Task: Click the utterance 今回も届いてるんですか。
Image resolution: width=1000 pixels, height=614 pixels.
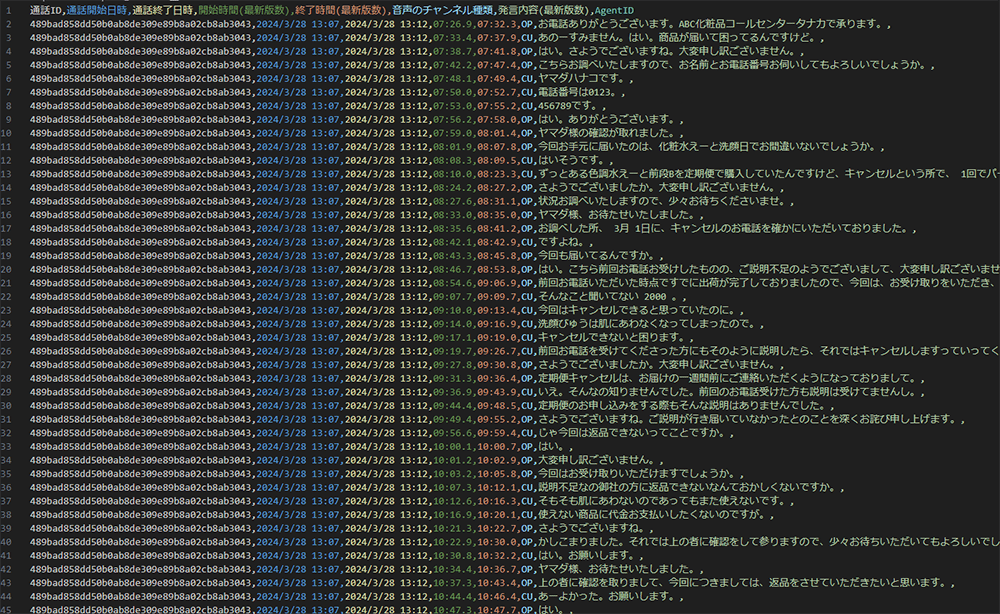Action: click(596, 256)
